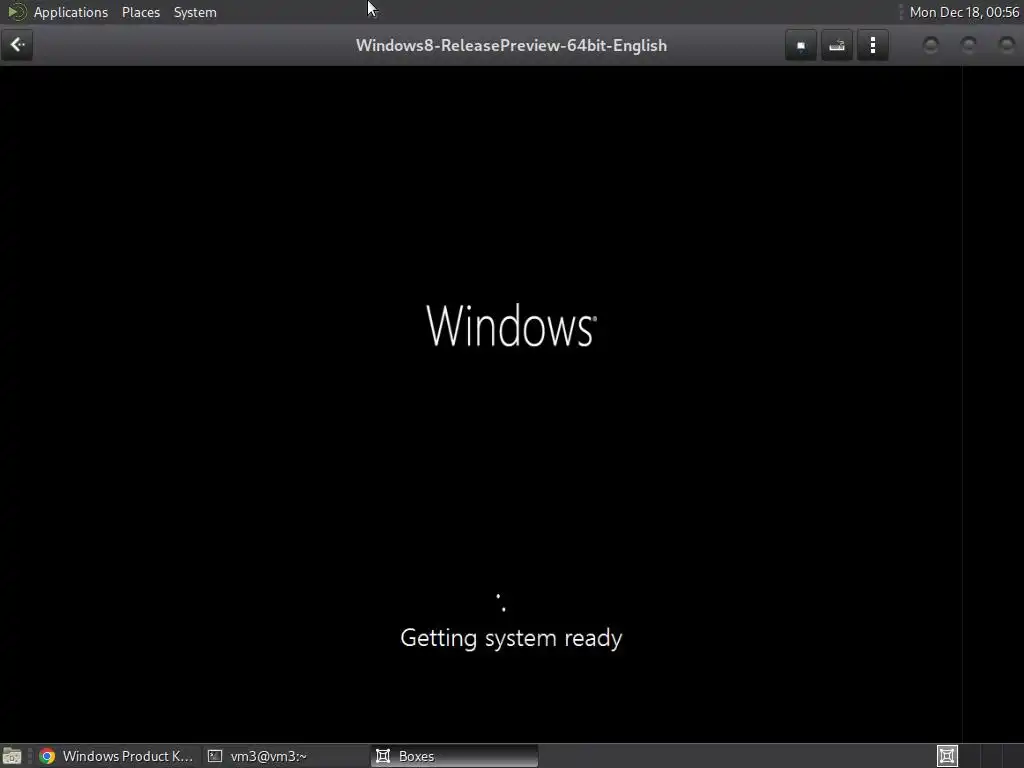Click the show desktop icon in bottom panel

(12, 756)
